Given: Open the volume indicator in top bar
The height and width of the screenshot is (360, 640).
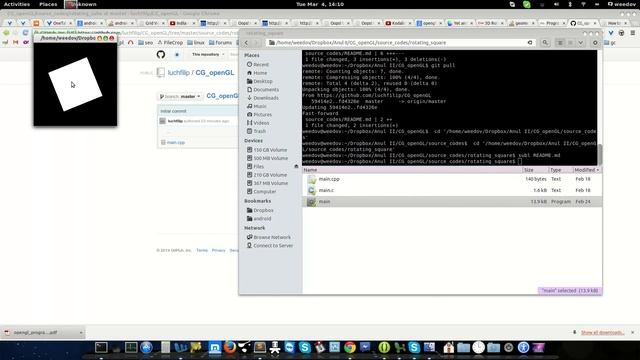Looking at the screenshot, I should (x=556, y=4).
